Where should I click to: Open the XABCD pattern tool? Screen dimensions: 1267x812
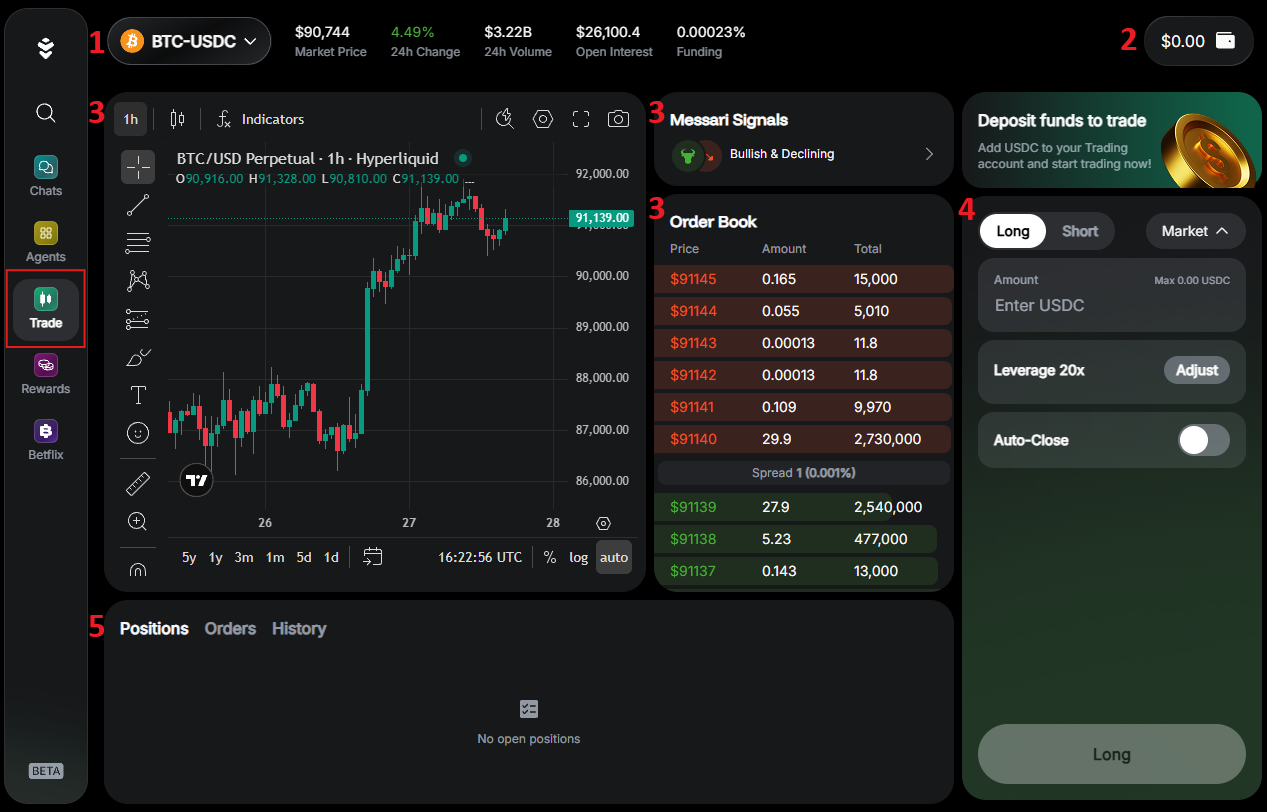pyautogui.click(x=138, y=281)
